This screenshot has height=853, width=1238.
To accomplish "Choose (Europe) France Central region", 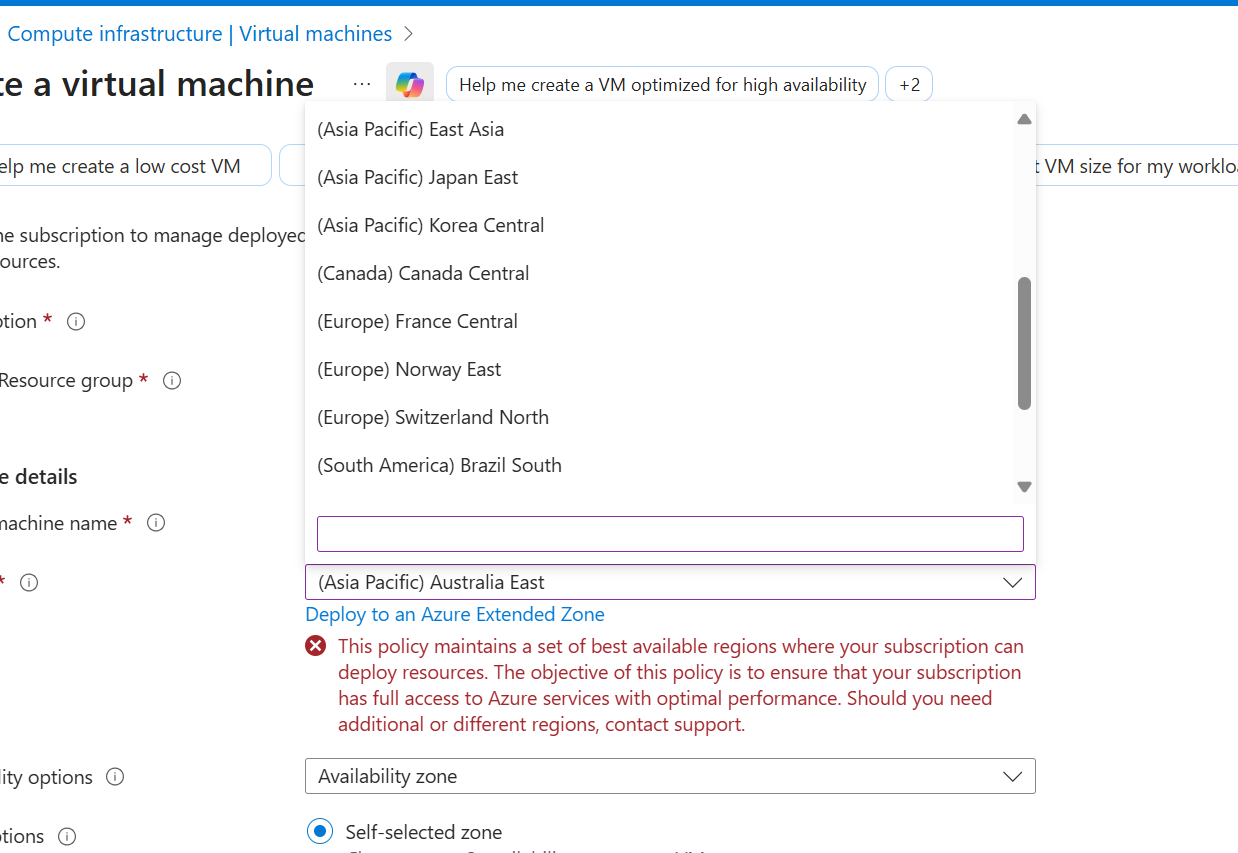I will pyautogui.click(x=418, y=321).
